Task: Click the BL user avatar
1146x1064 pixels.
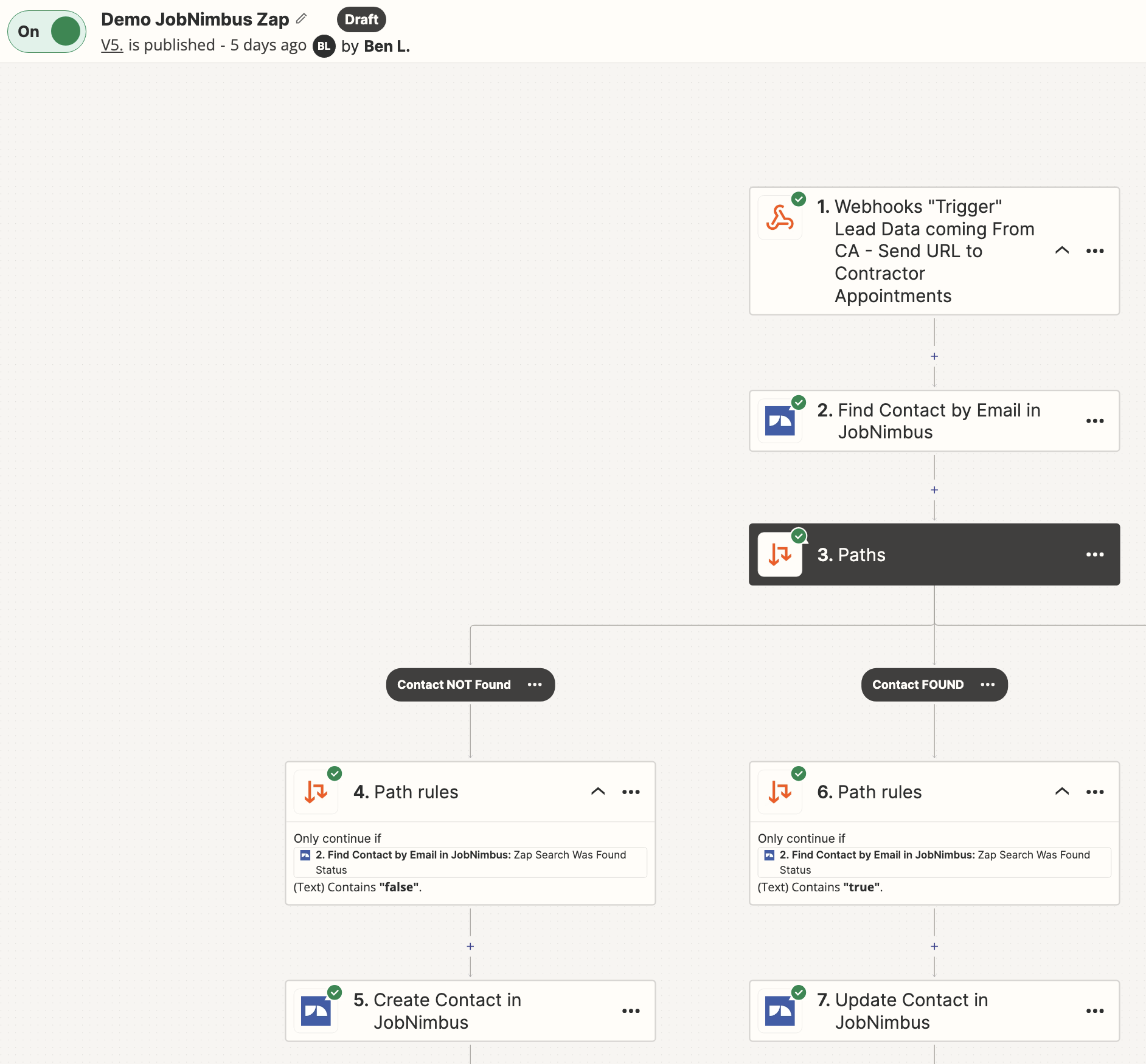Action: point(324,46)
